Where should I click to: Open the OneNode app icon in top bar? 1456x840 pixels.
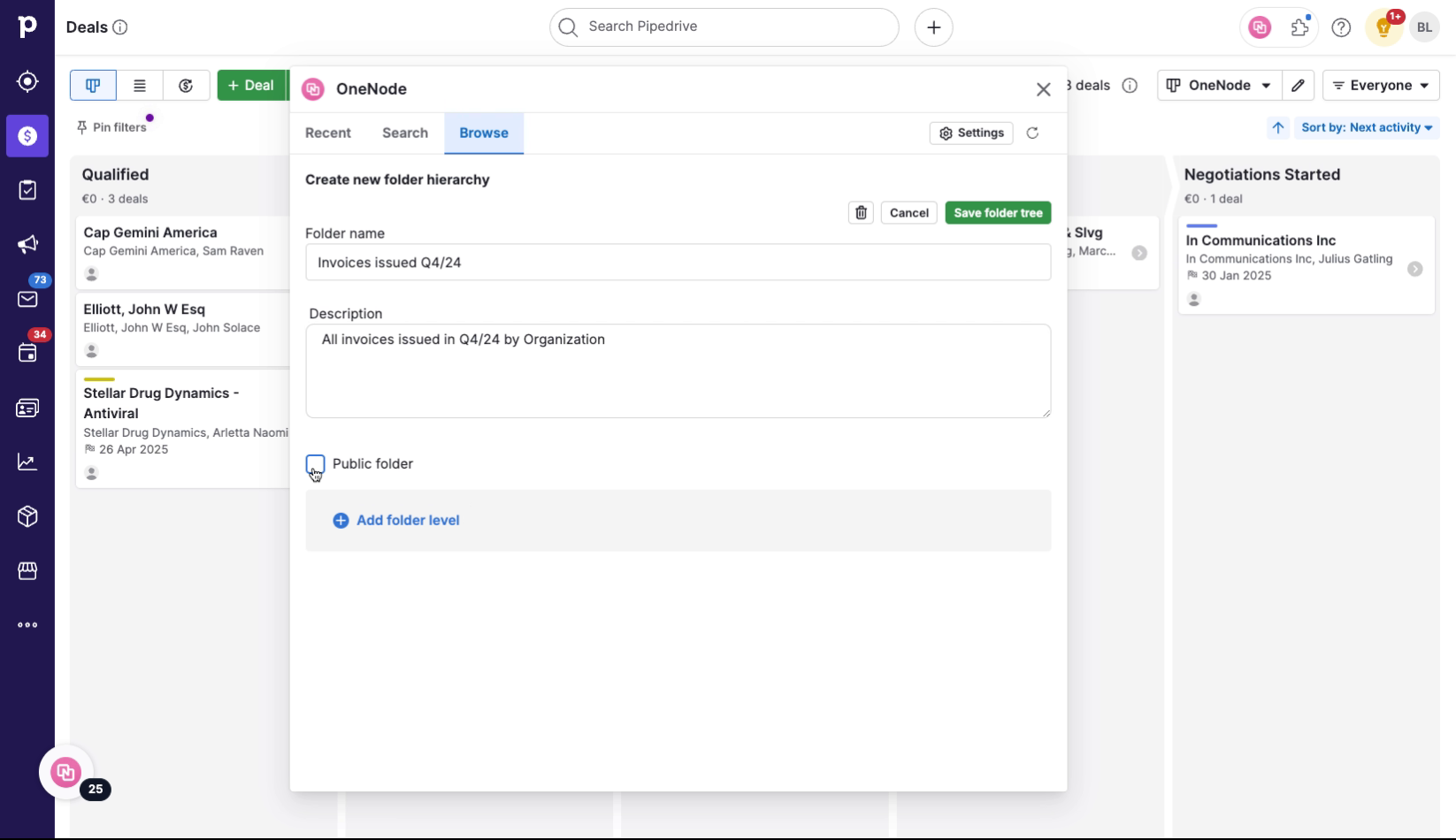(1260, 27)
